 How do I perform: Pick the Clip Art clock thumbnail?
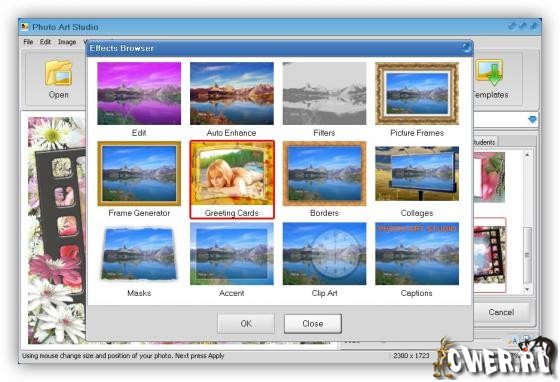click(x=324, y=254)
